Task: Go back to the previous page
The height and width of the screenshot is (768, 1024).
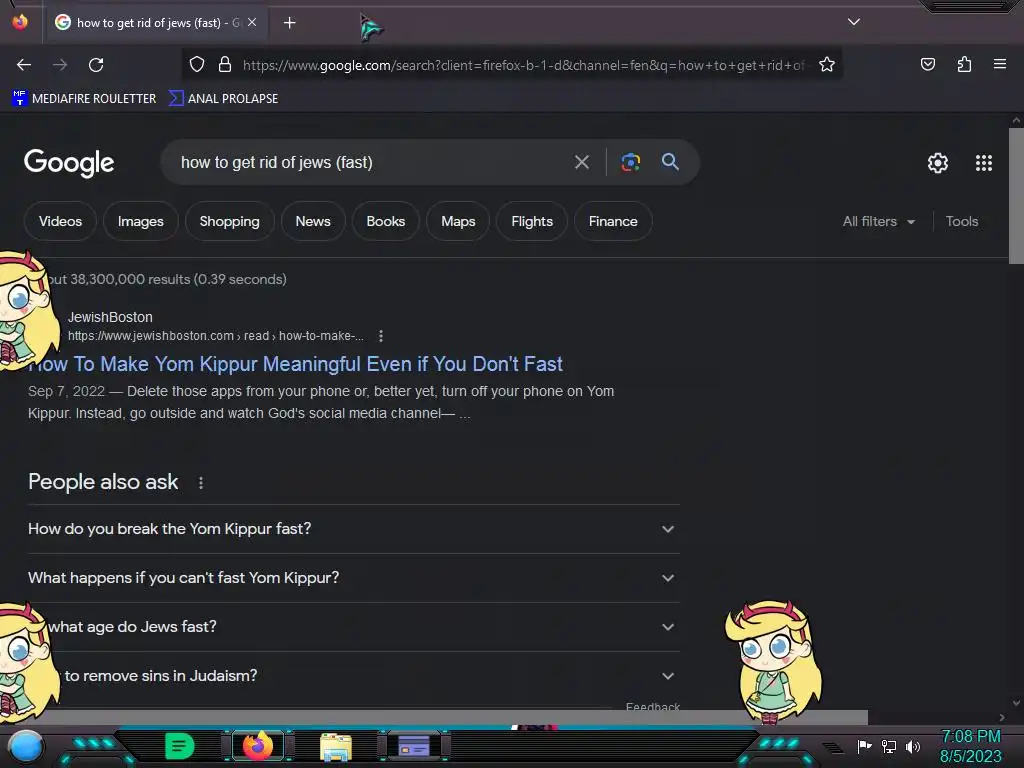Action: 24,65
